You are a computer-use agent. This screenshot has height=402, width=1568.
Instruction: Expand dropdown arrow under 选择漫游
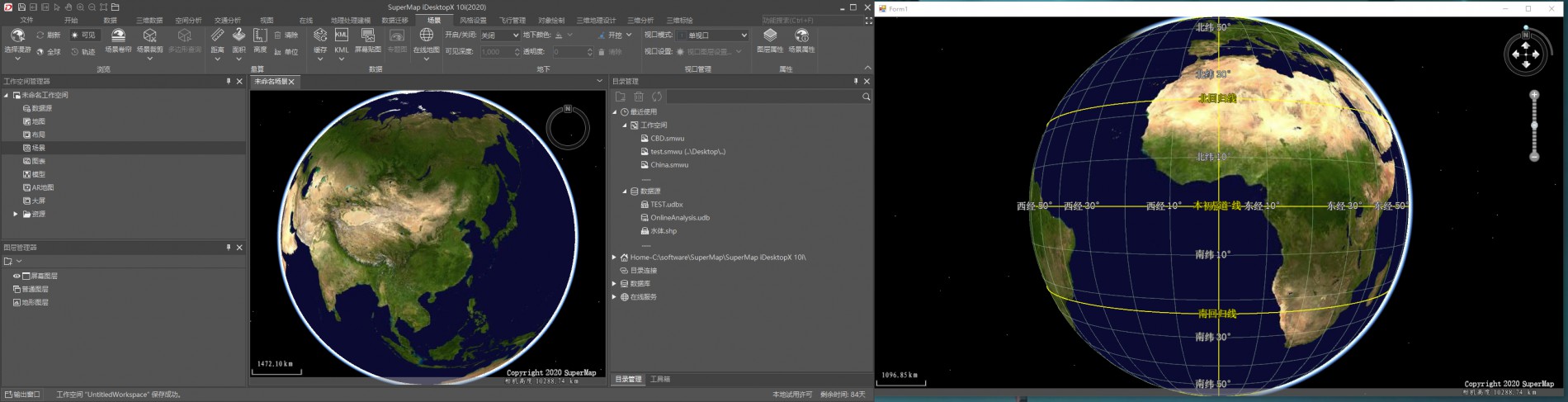(x=17, y=59)
